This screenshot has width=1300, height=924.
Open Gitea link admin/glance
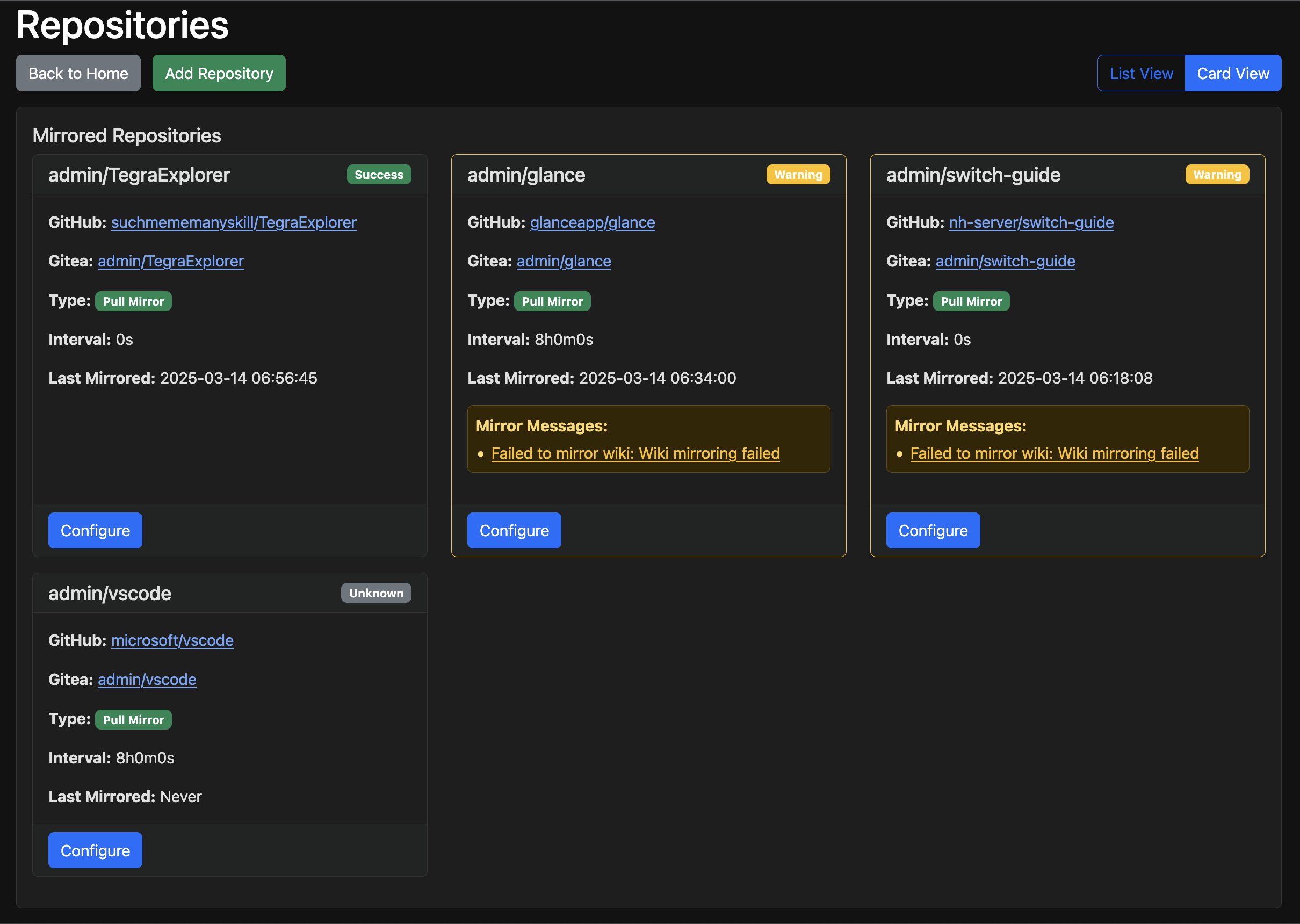564,261
